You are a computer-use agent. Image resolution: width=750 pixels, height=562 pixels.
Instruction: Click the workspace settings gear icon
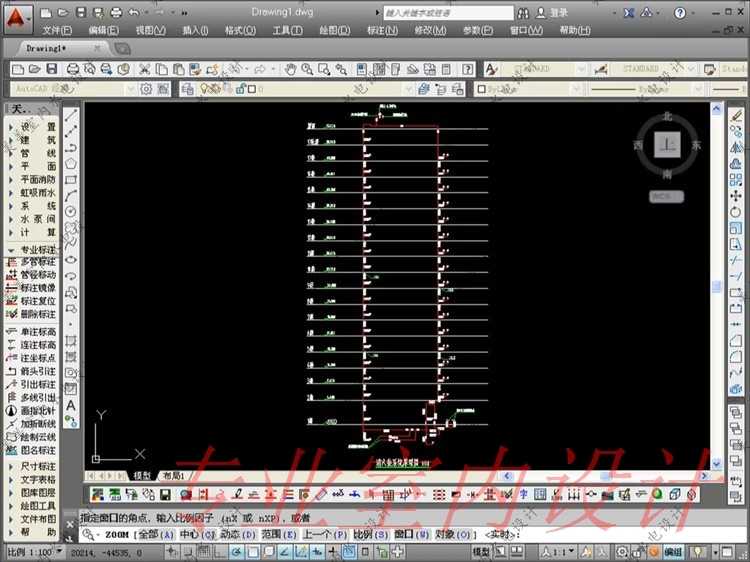tap(146, 89)
